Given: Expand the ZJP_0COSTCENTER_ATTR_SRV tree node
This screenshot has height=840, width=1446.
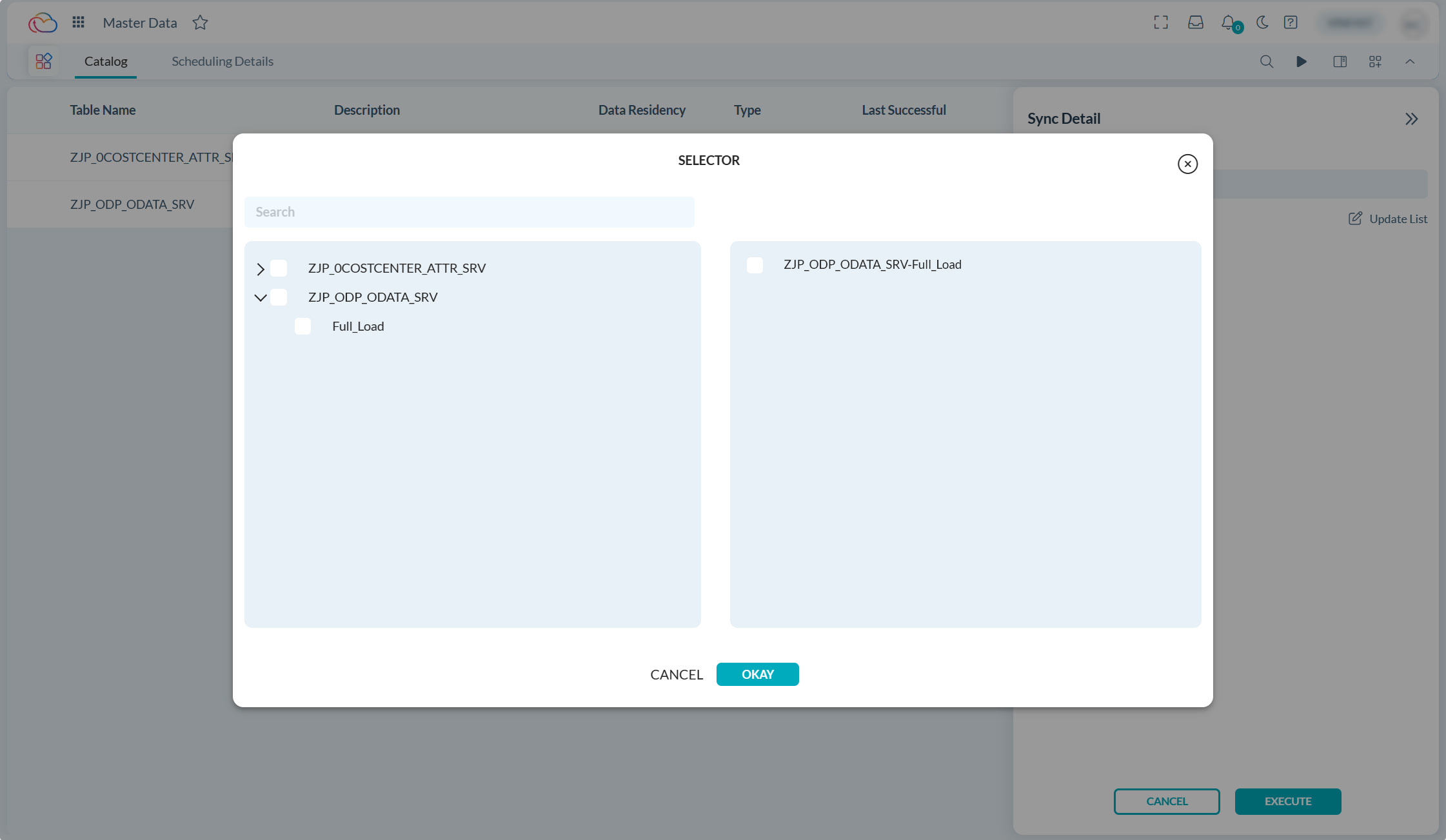Looking at the screenshot, I should pos(260,268).
